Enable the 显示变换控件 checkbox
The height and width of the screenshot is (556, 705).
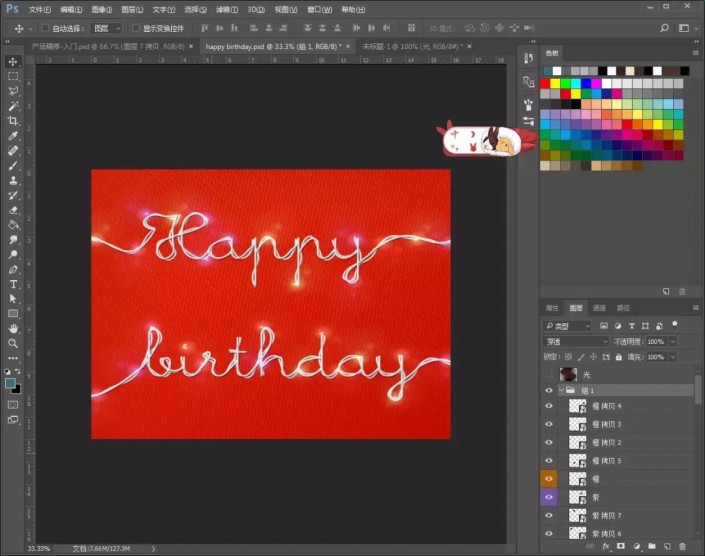(x=136, y=28)
